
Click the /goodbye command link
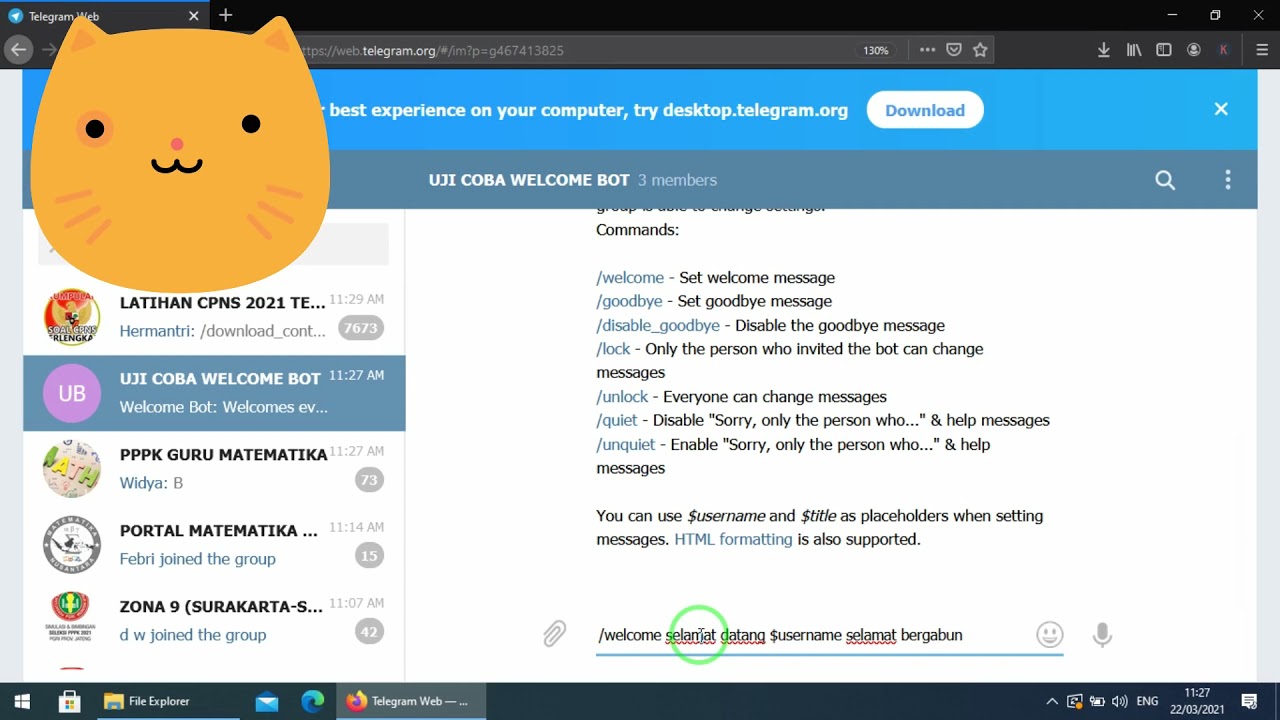[629, 301]
